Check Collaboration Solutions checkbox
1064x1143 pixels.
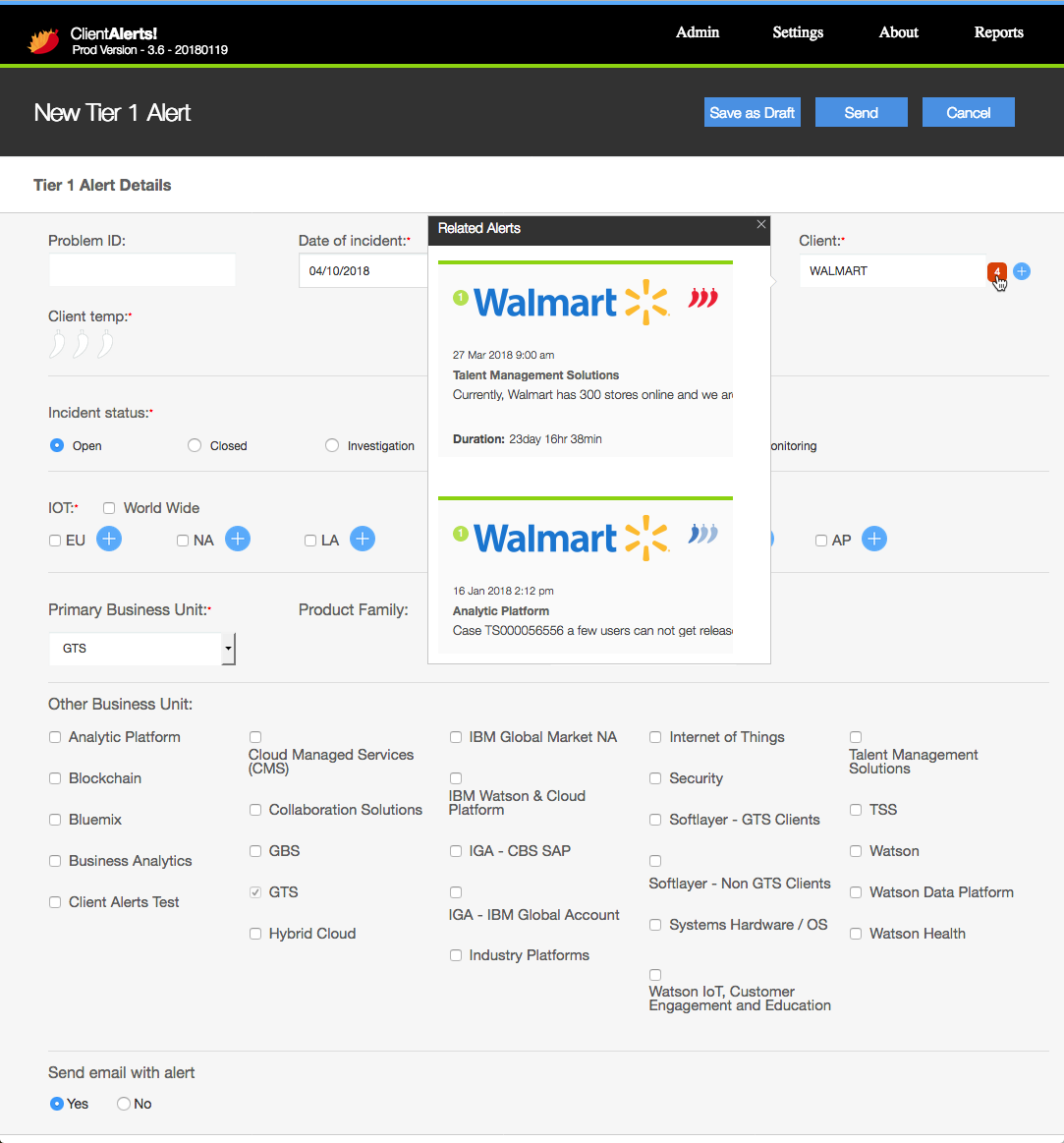coord(255,810)
